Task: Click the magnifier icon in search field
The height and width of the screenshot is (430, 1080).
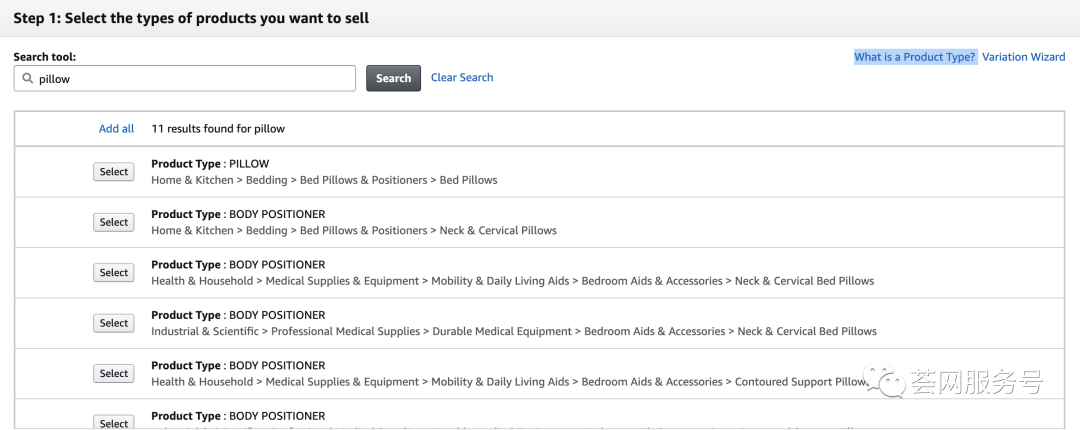Action: [x=27, y=78]
